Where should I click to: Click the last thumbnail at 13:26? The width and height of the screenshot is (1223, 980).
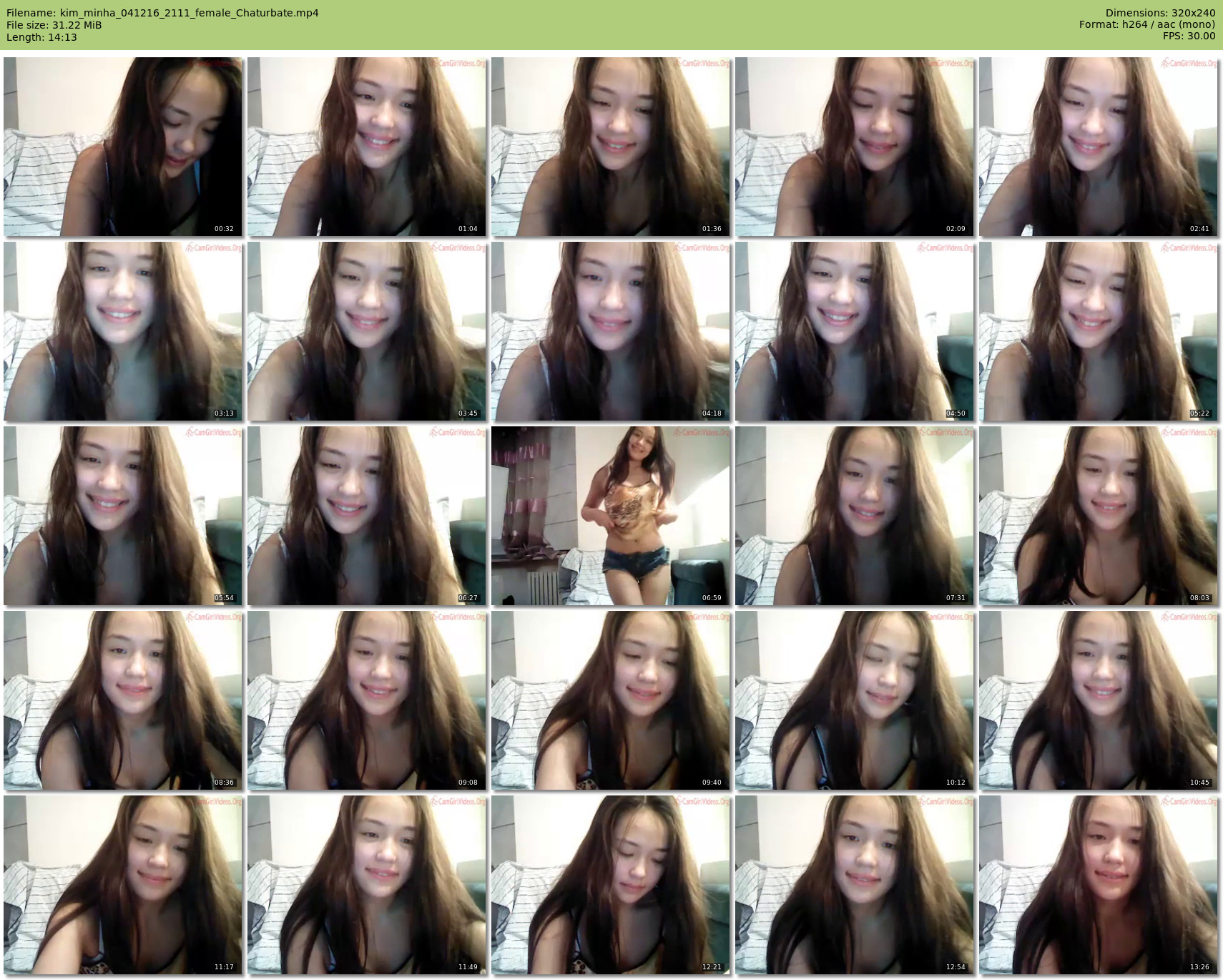coord(1099,885)
